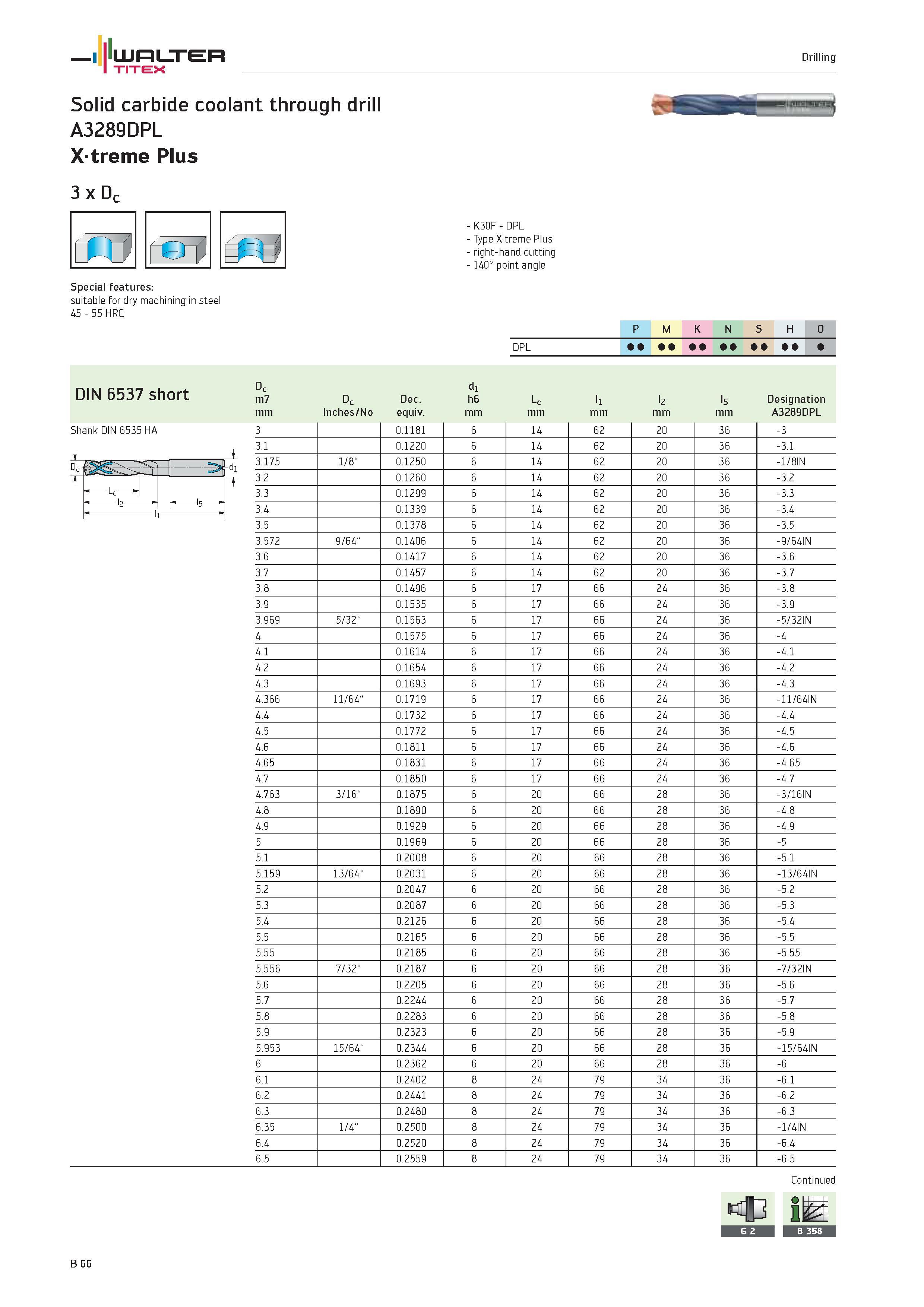Click the inch size cell 5/32"
This screenshot has height=1307, width=924.
tap(348, 620)
